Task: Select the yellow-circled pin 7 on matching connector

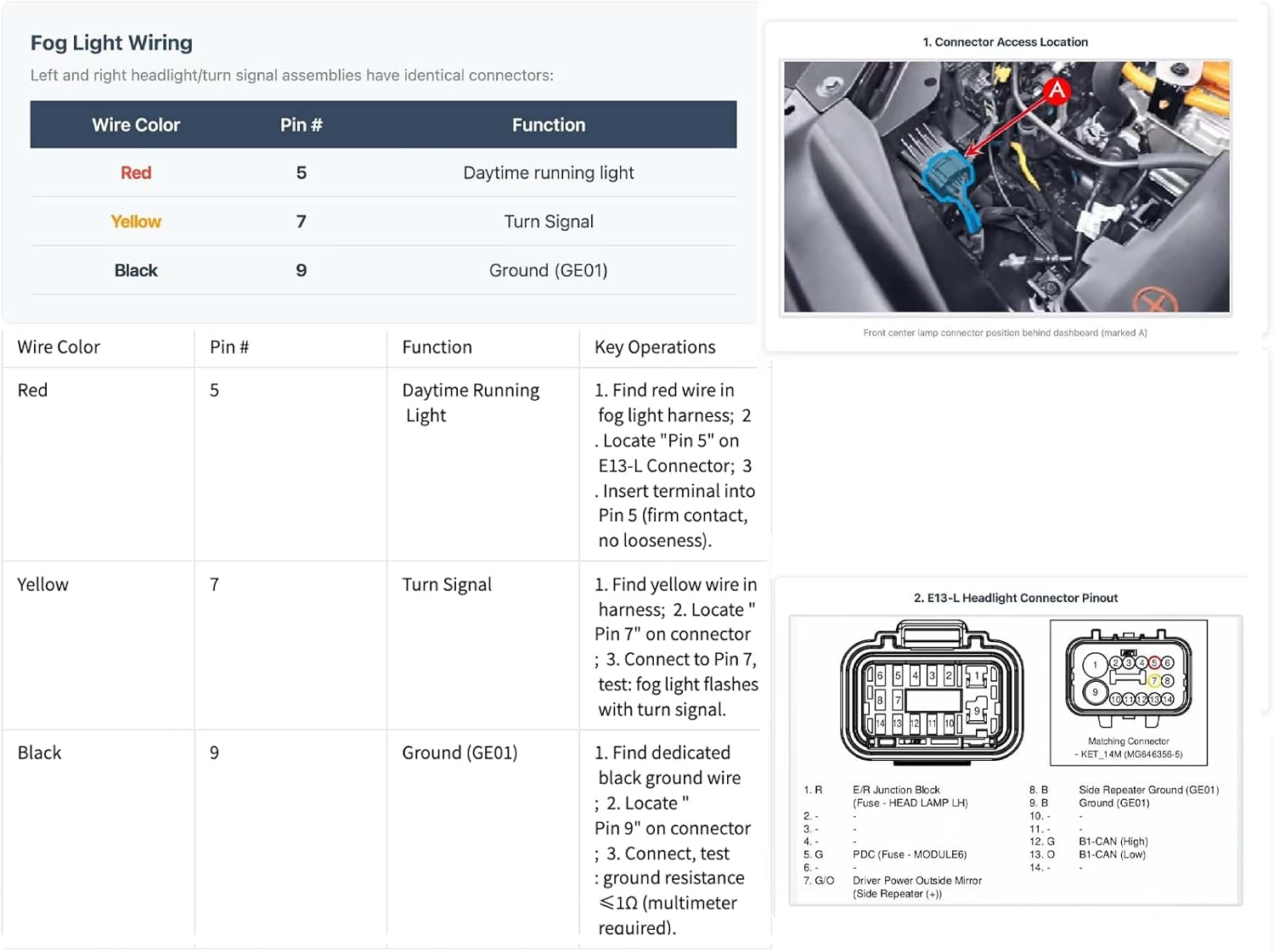Action: click(x=1154, y=680)
